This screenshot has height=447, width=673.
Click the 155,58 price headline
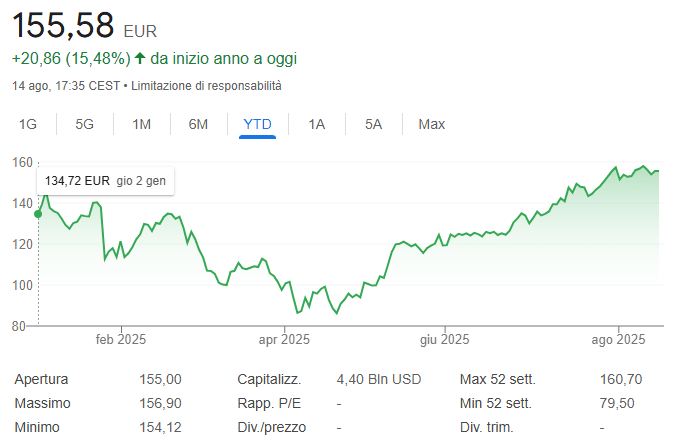60,26
